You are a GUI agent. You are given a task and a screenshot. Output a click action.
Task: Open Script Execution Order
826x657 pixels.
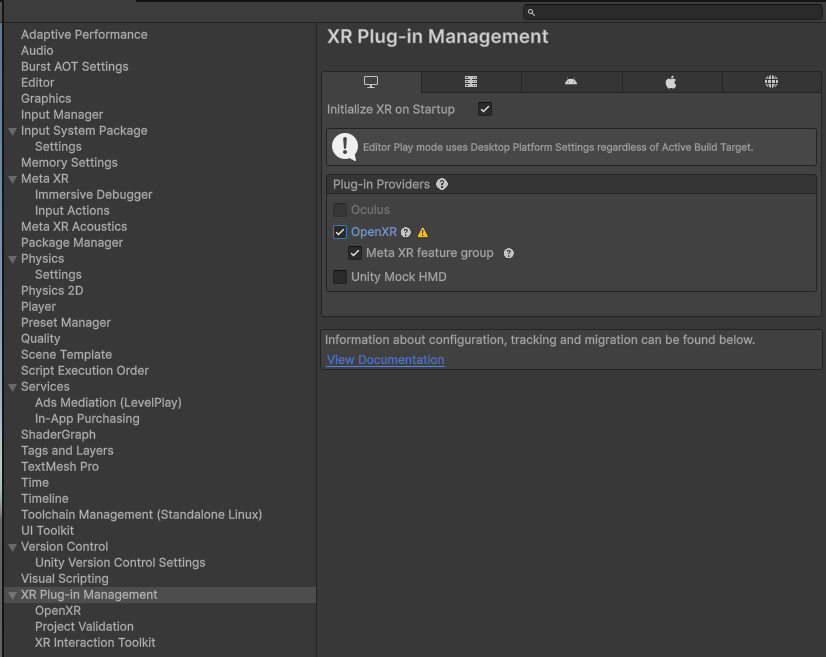point(85,371)
